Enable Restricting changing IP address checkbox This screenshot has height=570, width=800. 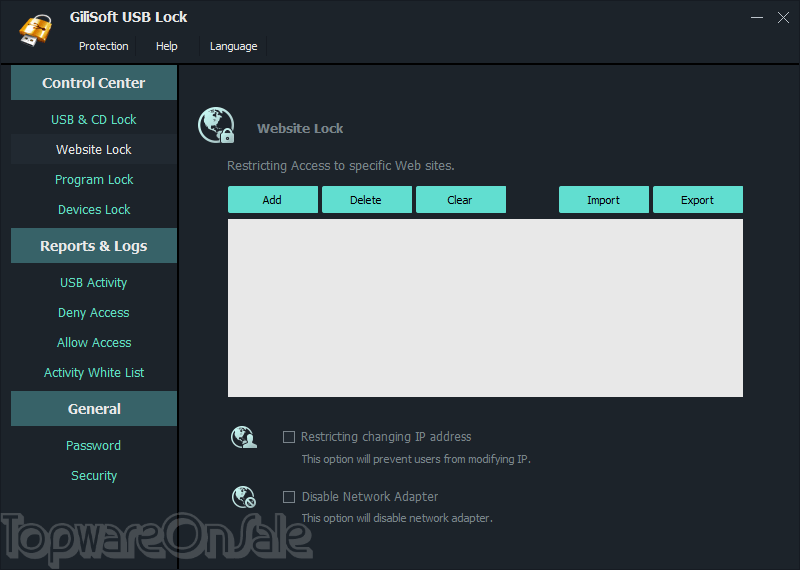tap(289, 437)
